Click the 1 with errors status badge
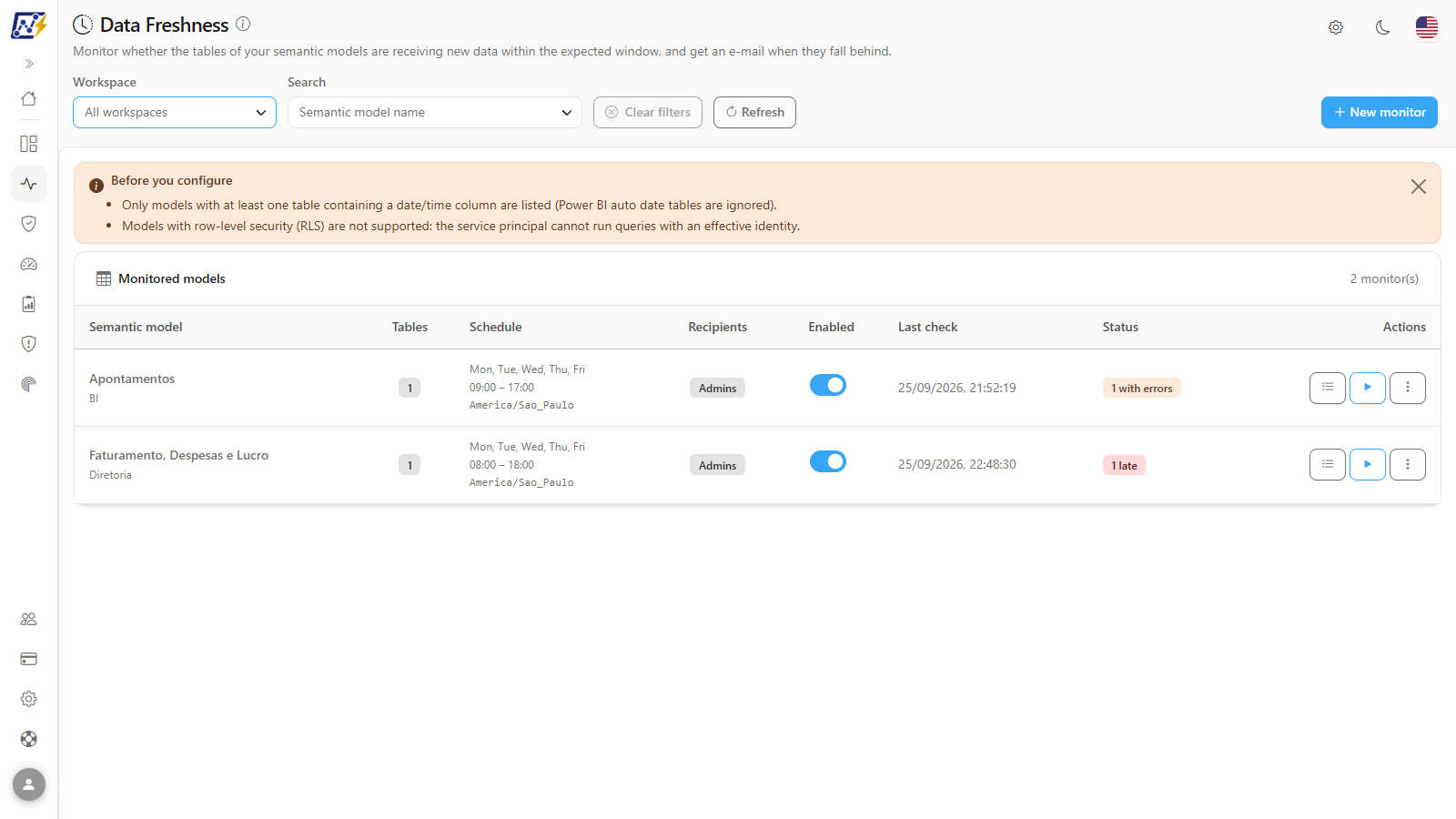 pos(1141,388)
